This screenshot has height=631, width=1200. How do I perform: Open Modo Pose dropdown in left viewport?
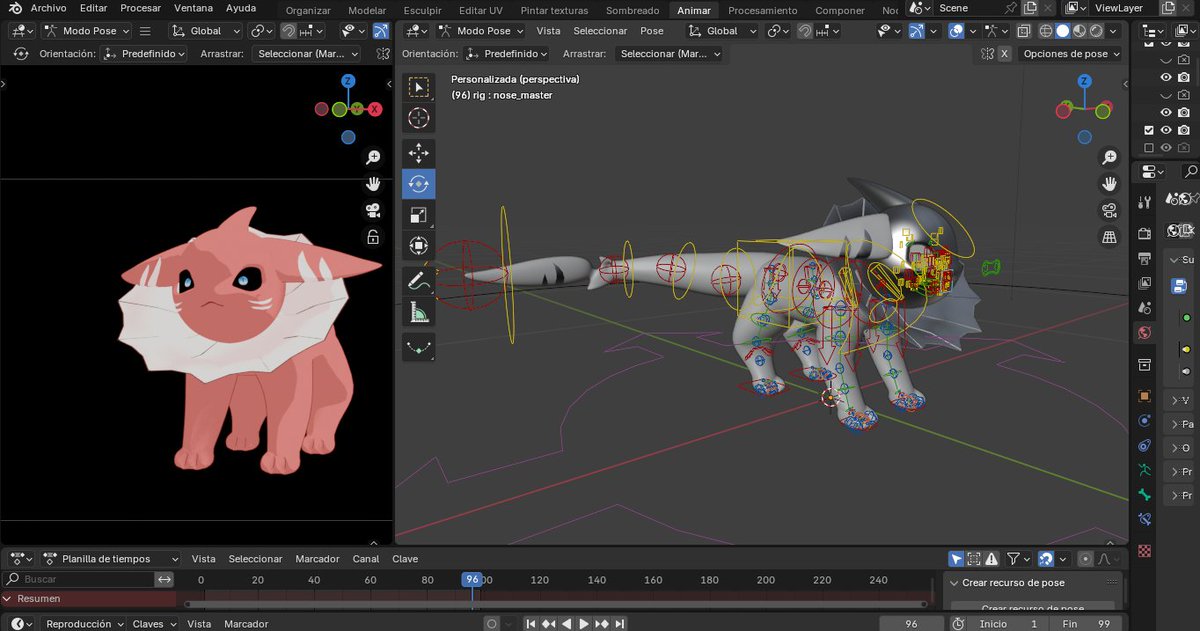pyautogui.click(x=87, y=31)
